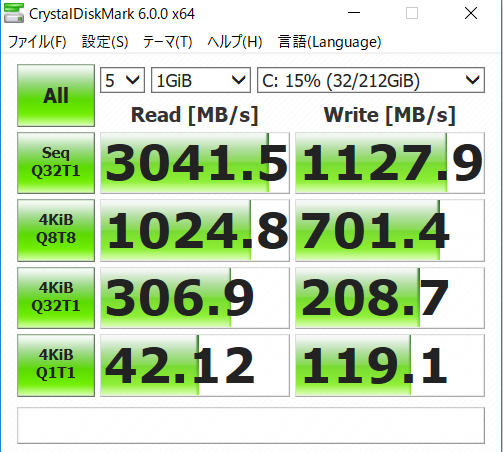Start the Seq Q32T1 test
Image resolution: width=503 pixels, height=452 pixels.
coord(56,163)
